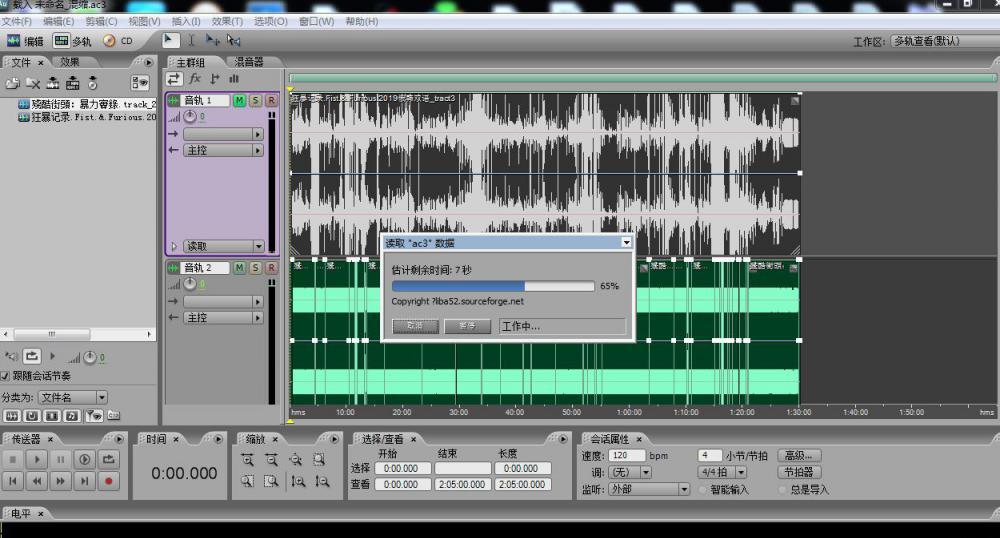Mute track 音轨 1 (M)

(239, 101)
